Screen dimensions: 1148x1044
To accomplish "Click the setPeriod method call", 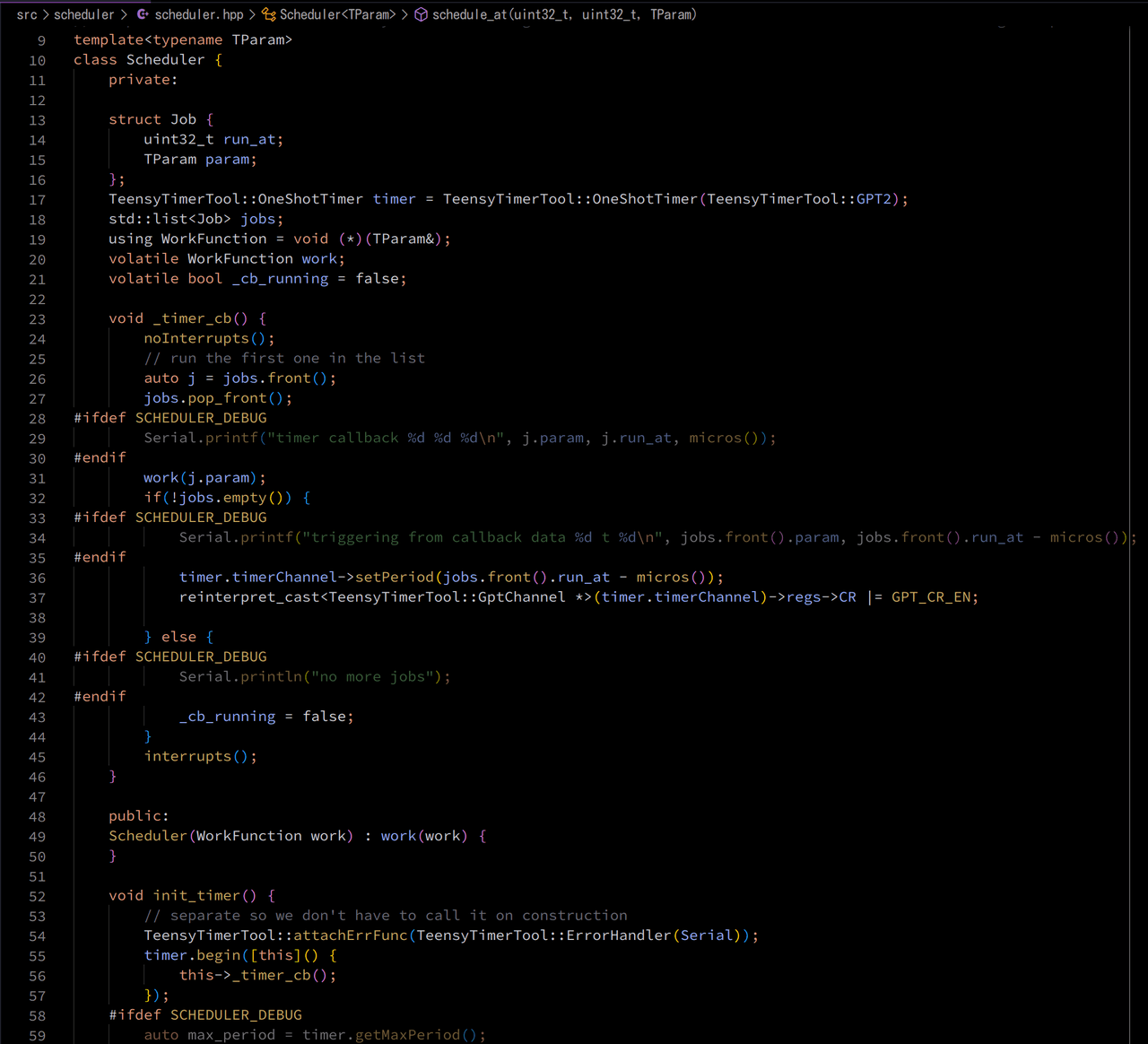I will (395, 577).
